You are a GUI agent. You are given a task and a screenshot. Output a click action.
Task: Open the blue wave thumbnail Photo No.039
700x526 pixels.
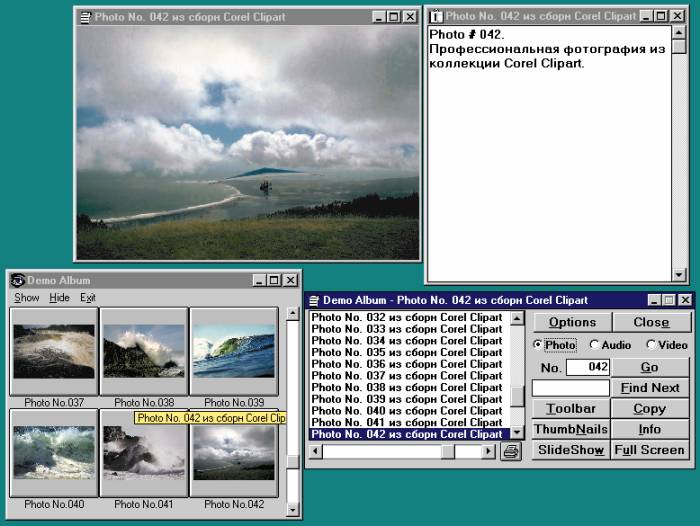pos(234,351)
